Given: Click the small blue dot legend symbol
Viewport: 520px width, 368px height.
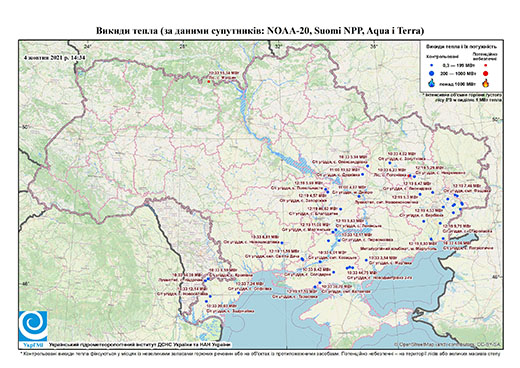Looking at the screenshot, I should click(432, 66).
